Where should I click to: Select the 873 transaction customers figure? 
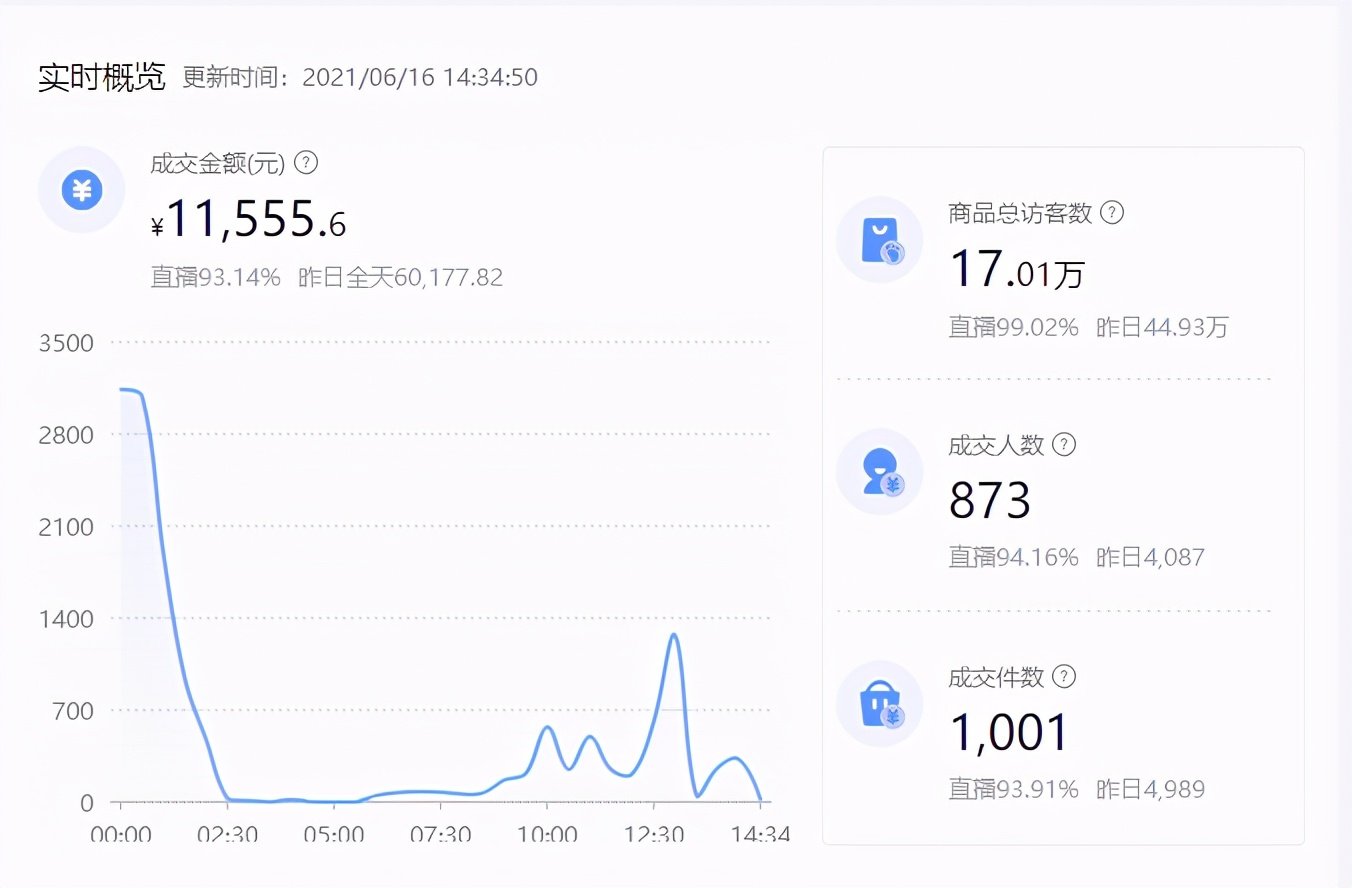coord(990,500)
